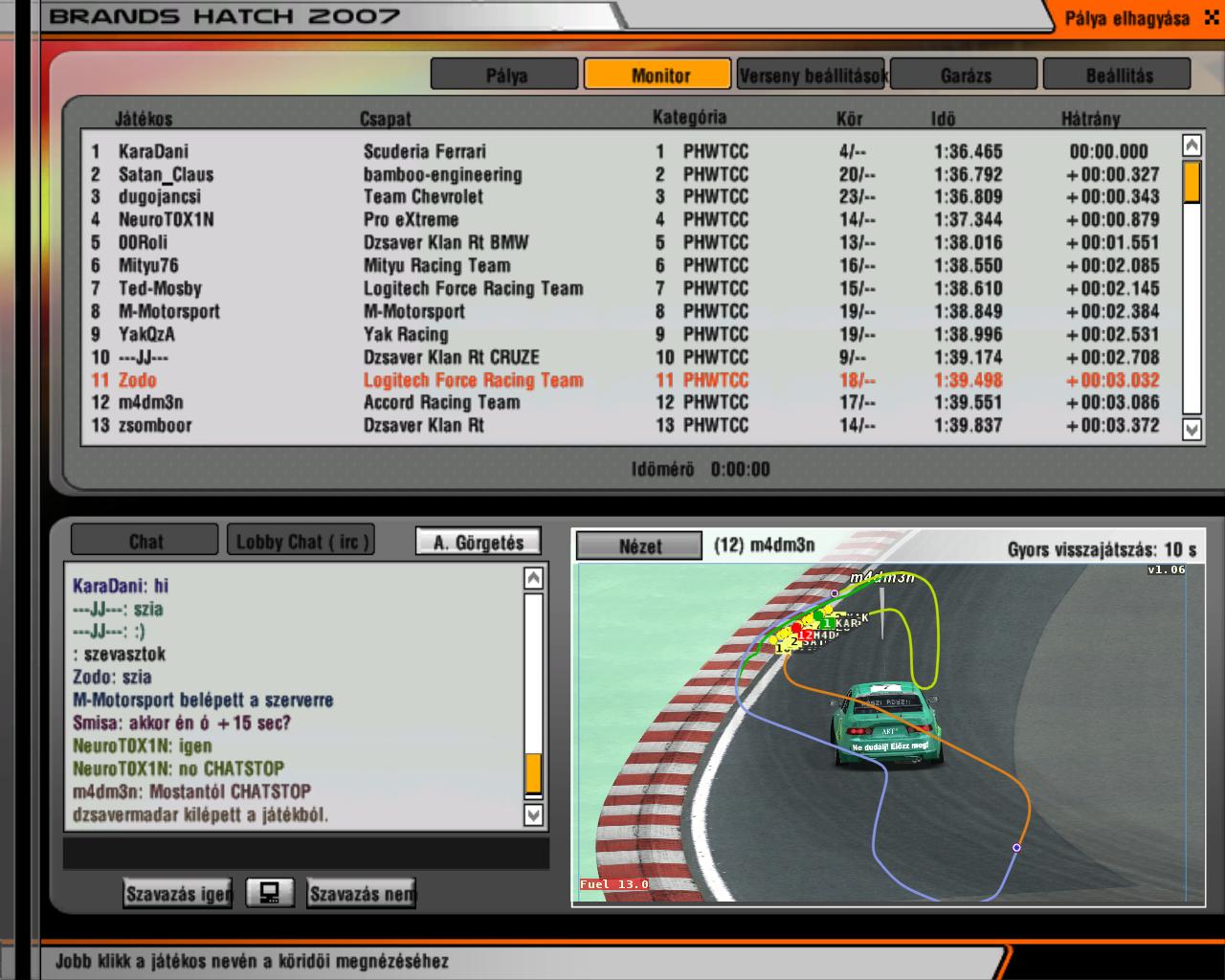The image size is (1225, 980).
Task: Click the down arrow of the standings scrollbar
Action: click(x=1192, y=430)
